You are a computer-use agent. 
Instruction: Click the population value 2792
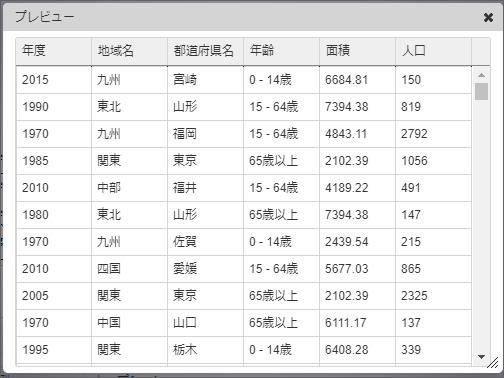[x=433, y=134]
